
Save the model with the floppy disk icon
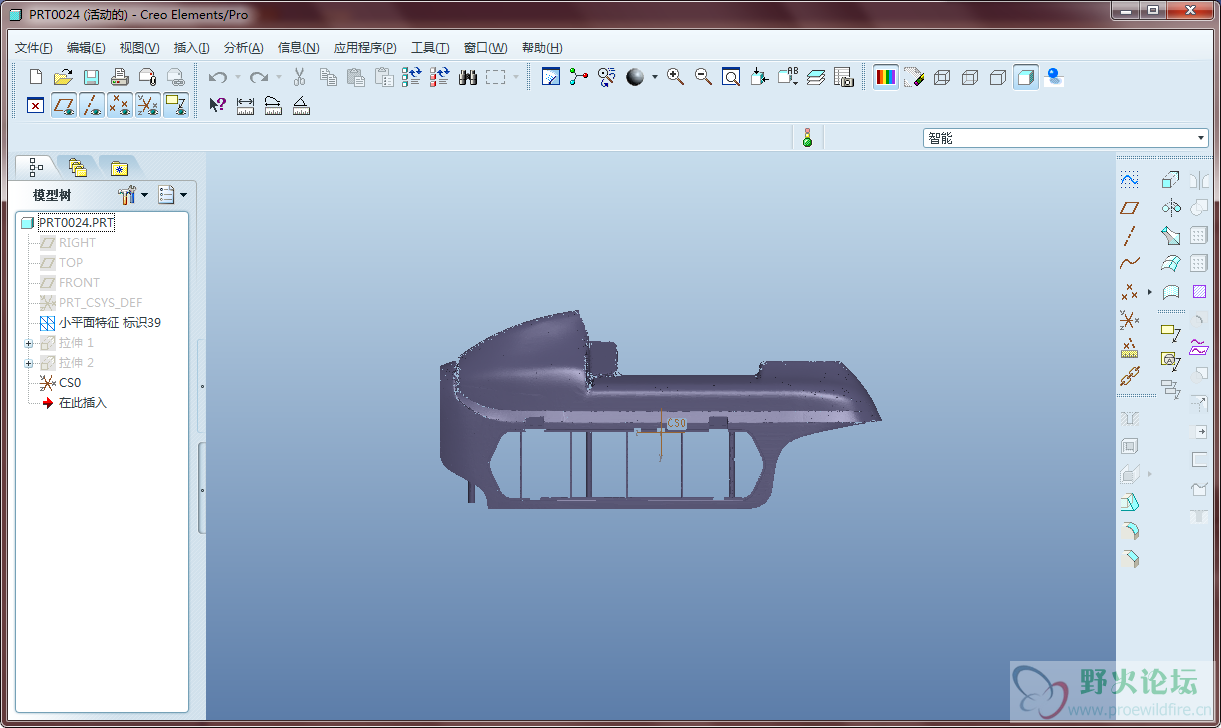click(x=91, y=77)
